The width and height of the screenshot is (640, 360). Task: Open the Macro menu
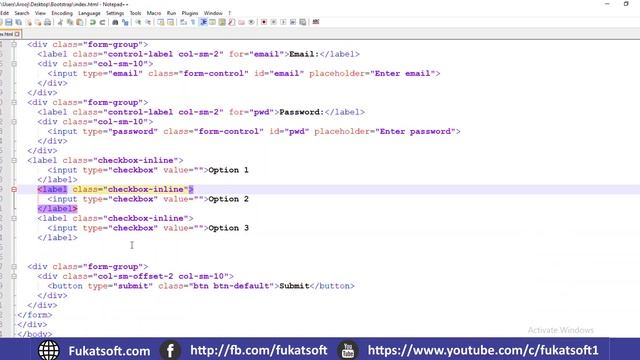click(x=154, y=13)
